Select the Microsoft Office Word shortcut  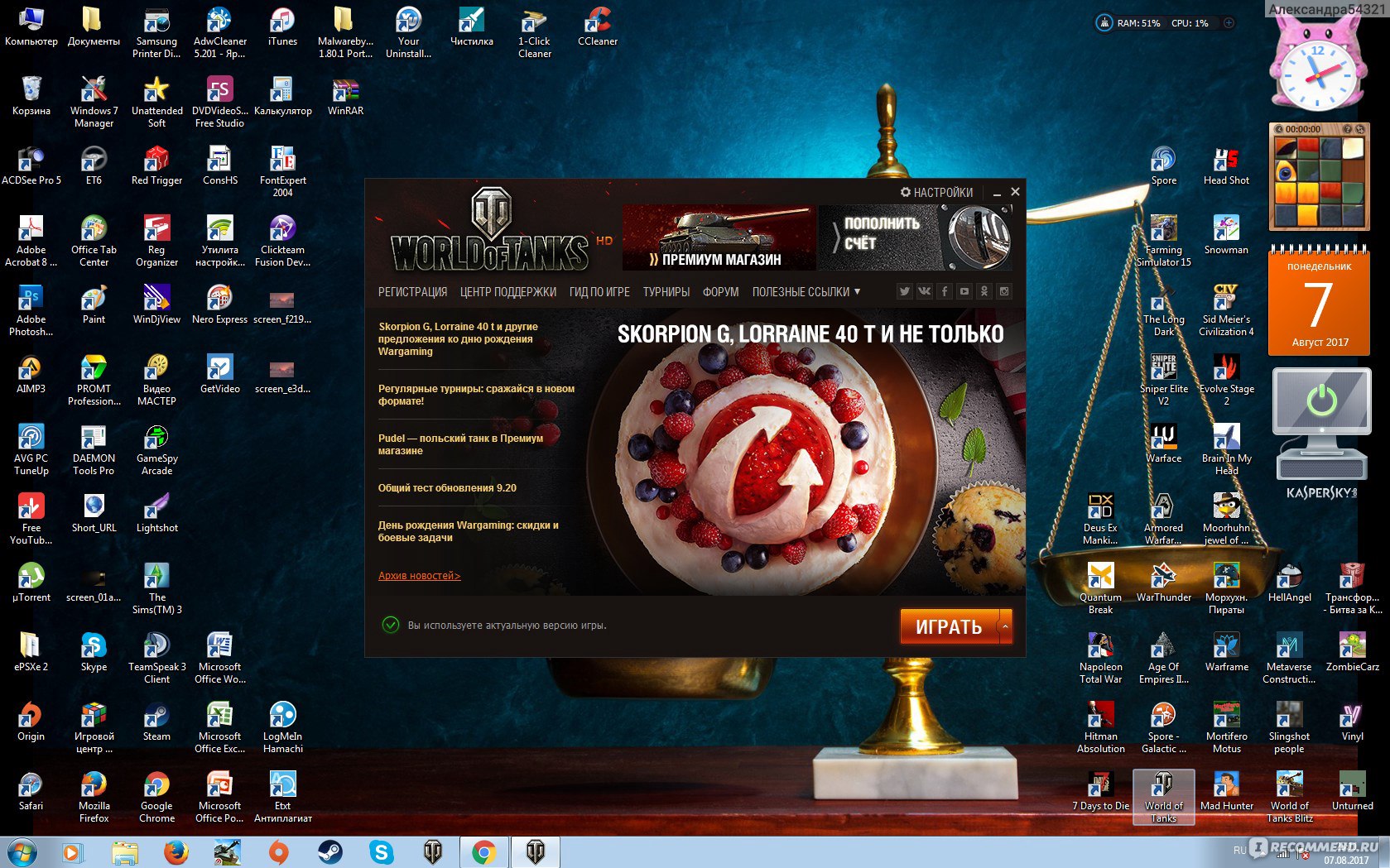(x=219, y=658)
